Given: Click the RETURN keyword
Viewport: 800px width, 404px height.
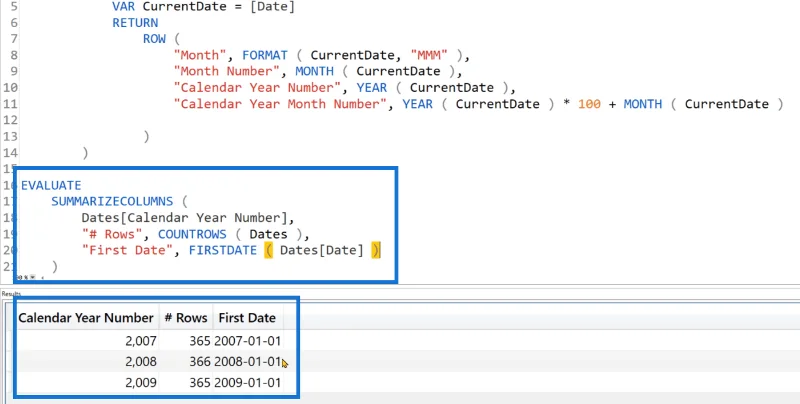Looking at the screenshot, I should click(135, 23).
